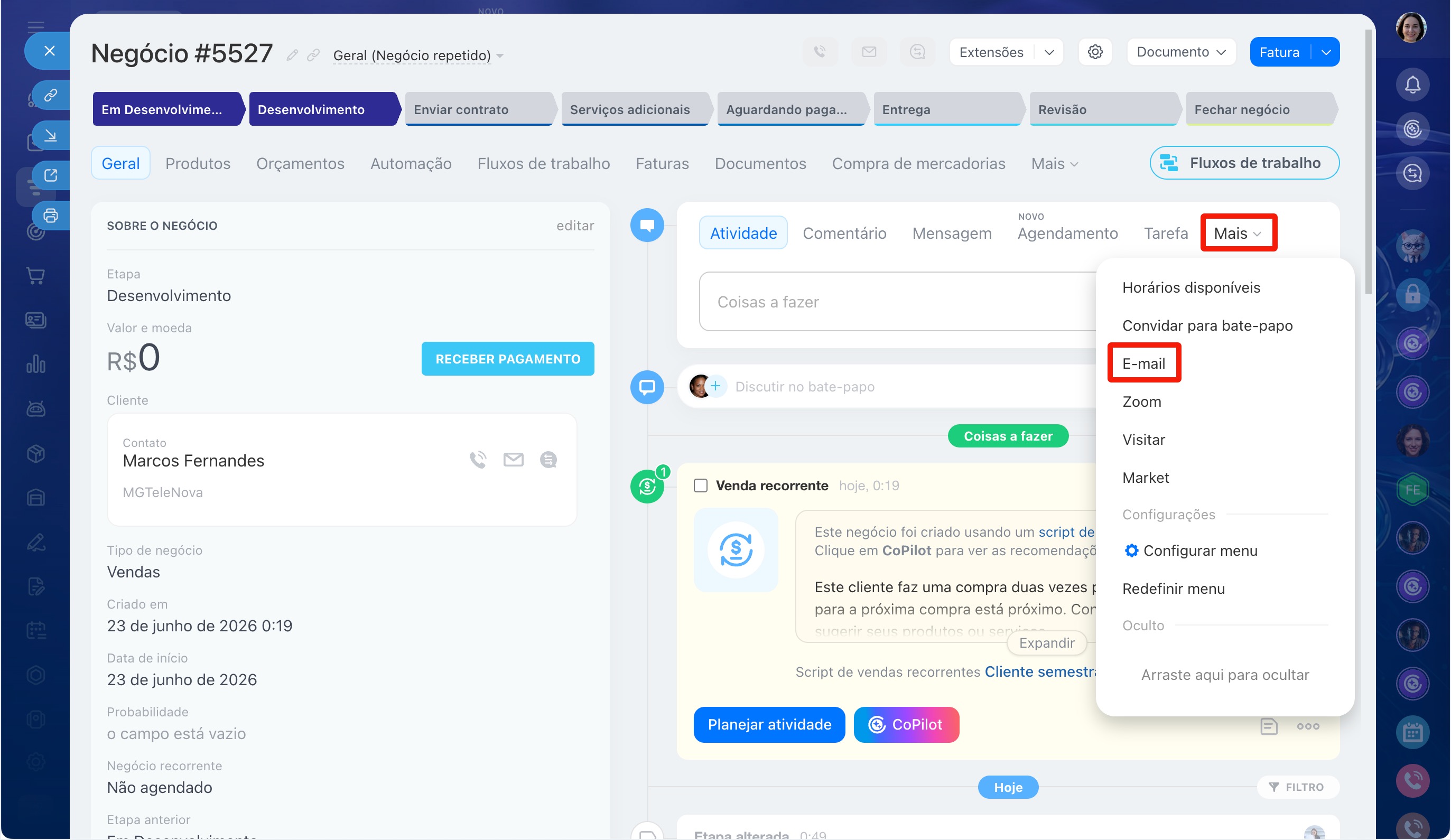This screenshot has width=1451, height=840.
Task: Select the Comentário activity tab
Action: point(844,233)
